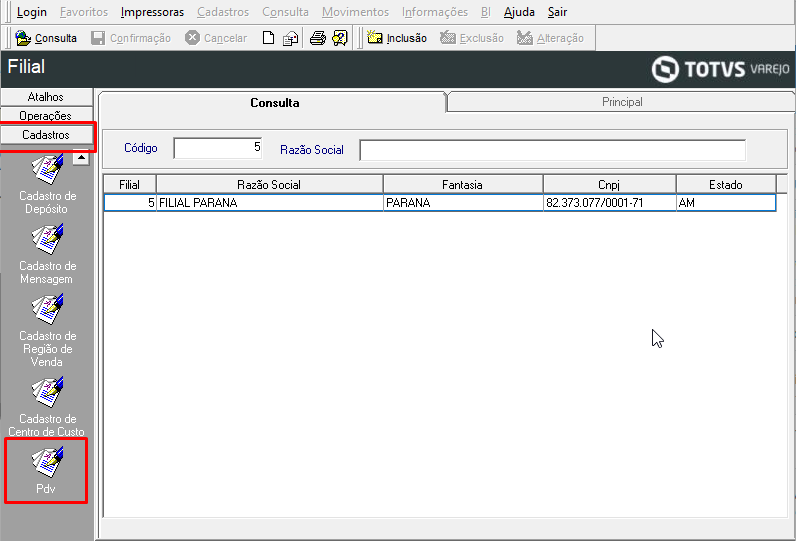Image resolution: width=796 pixels, height=541 pixels.
Task: Click the AM estado cell
Action: pyautogui.click(x=726, y=202)
